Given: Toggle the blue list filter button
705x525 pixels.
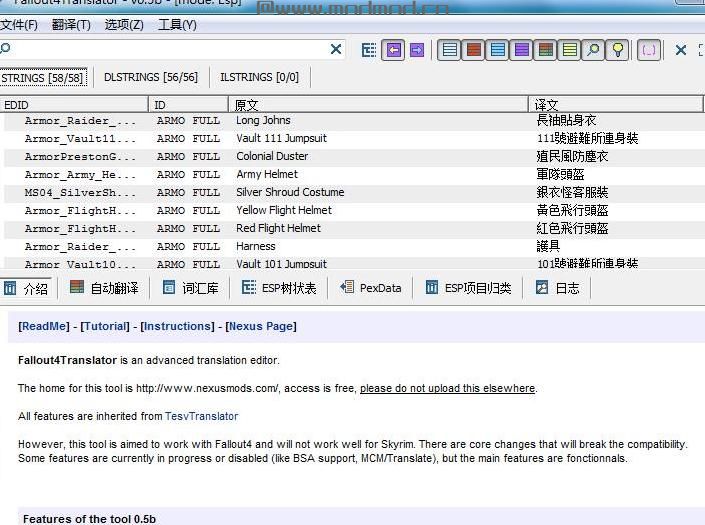Looking at the screenshot, I should click(498, 50).
